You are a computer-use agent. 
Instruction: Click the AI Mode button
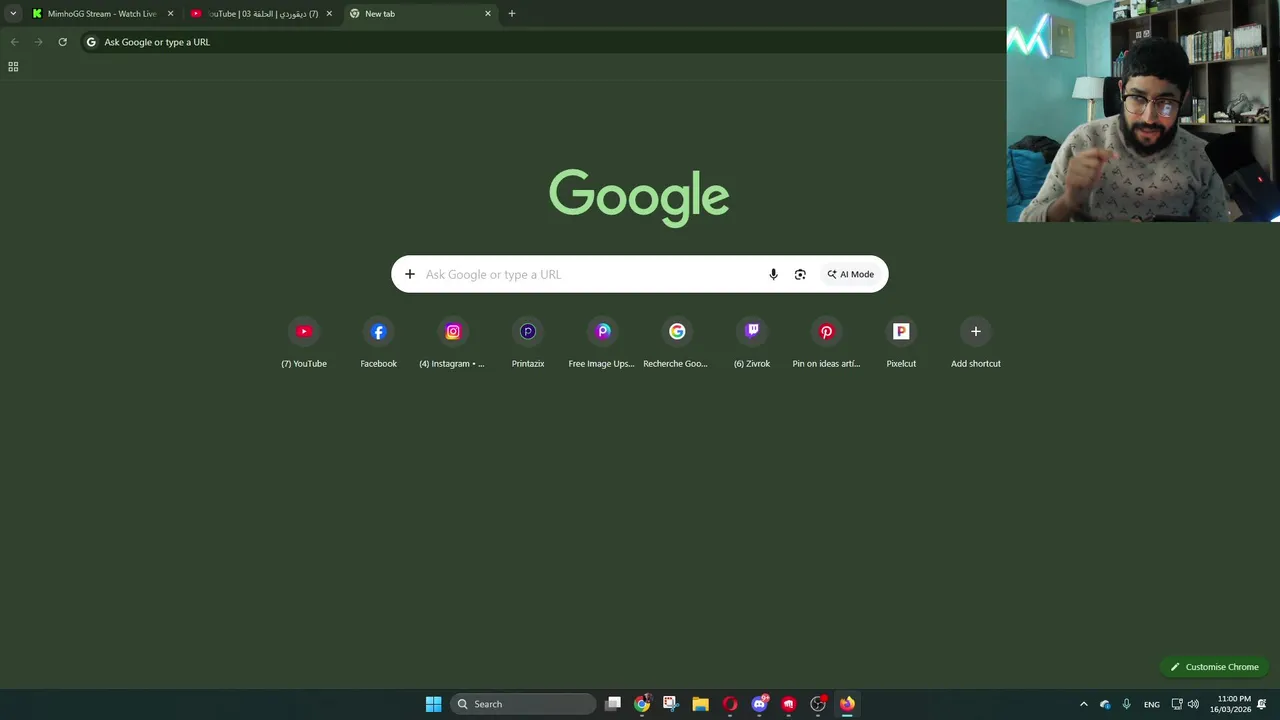click(850, 274)
